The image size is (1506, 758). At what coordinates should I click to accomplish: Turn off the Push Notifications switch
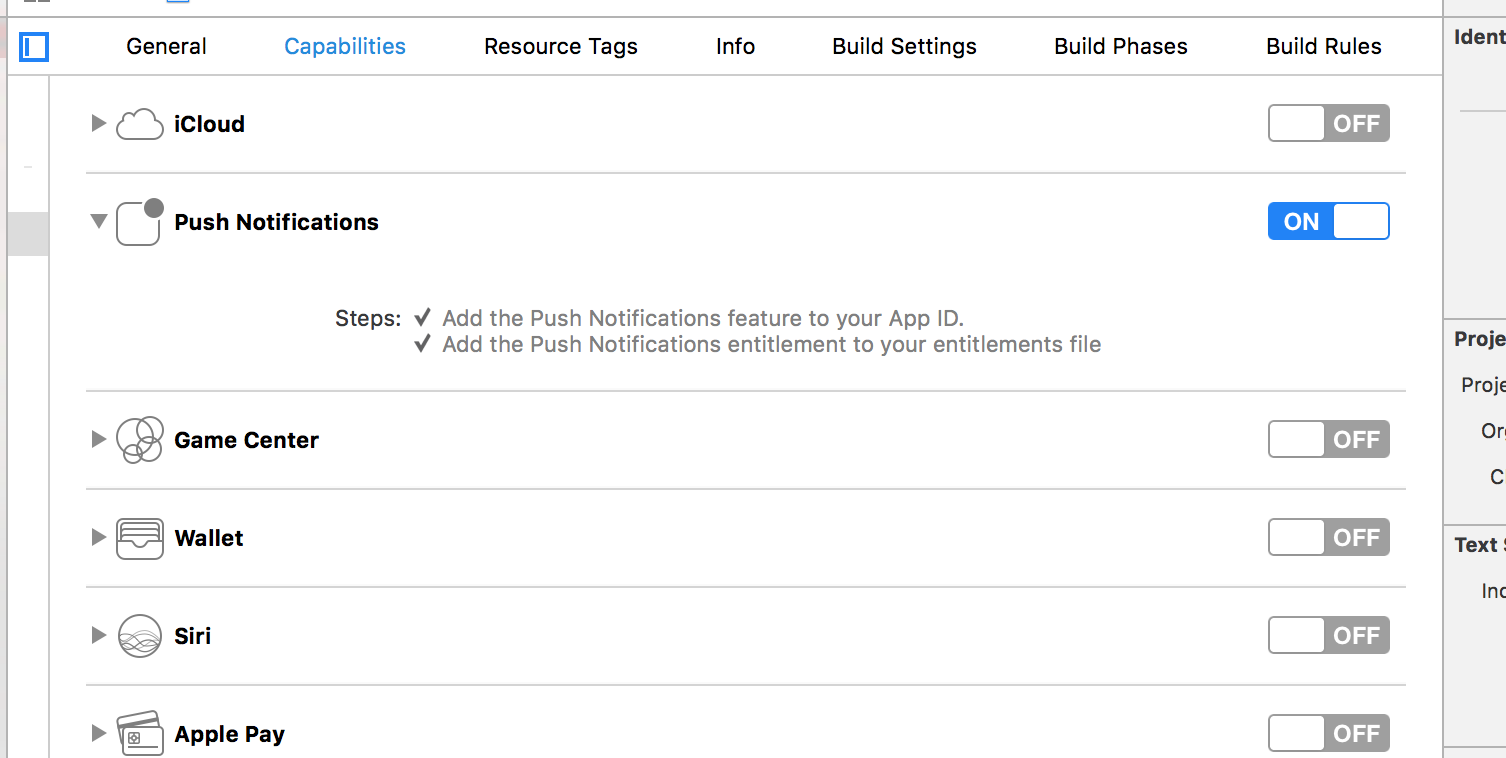click(1328, 221)
